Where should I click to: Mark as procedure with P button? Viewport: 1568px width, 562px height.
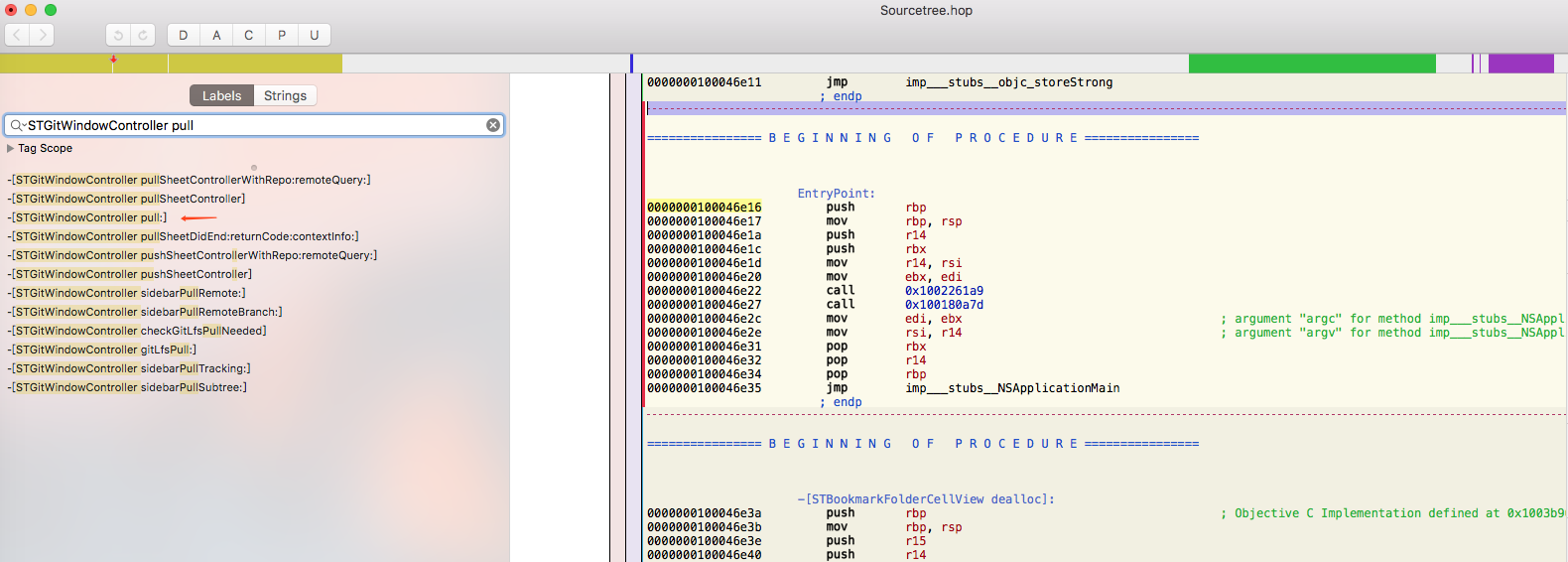(282, 35)
